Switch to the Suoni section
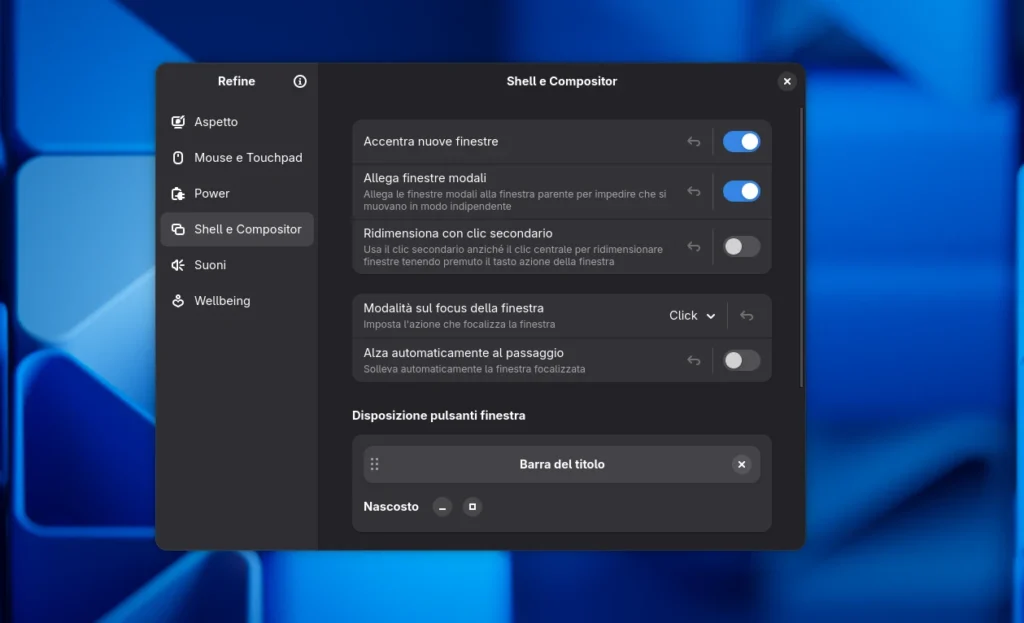Screen dimensions: 1024x623 pos(210,265)
